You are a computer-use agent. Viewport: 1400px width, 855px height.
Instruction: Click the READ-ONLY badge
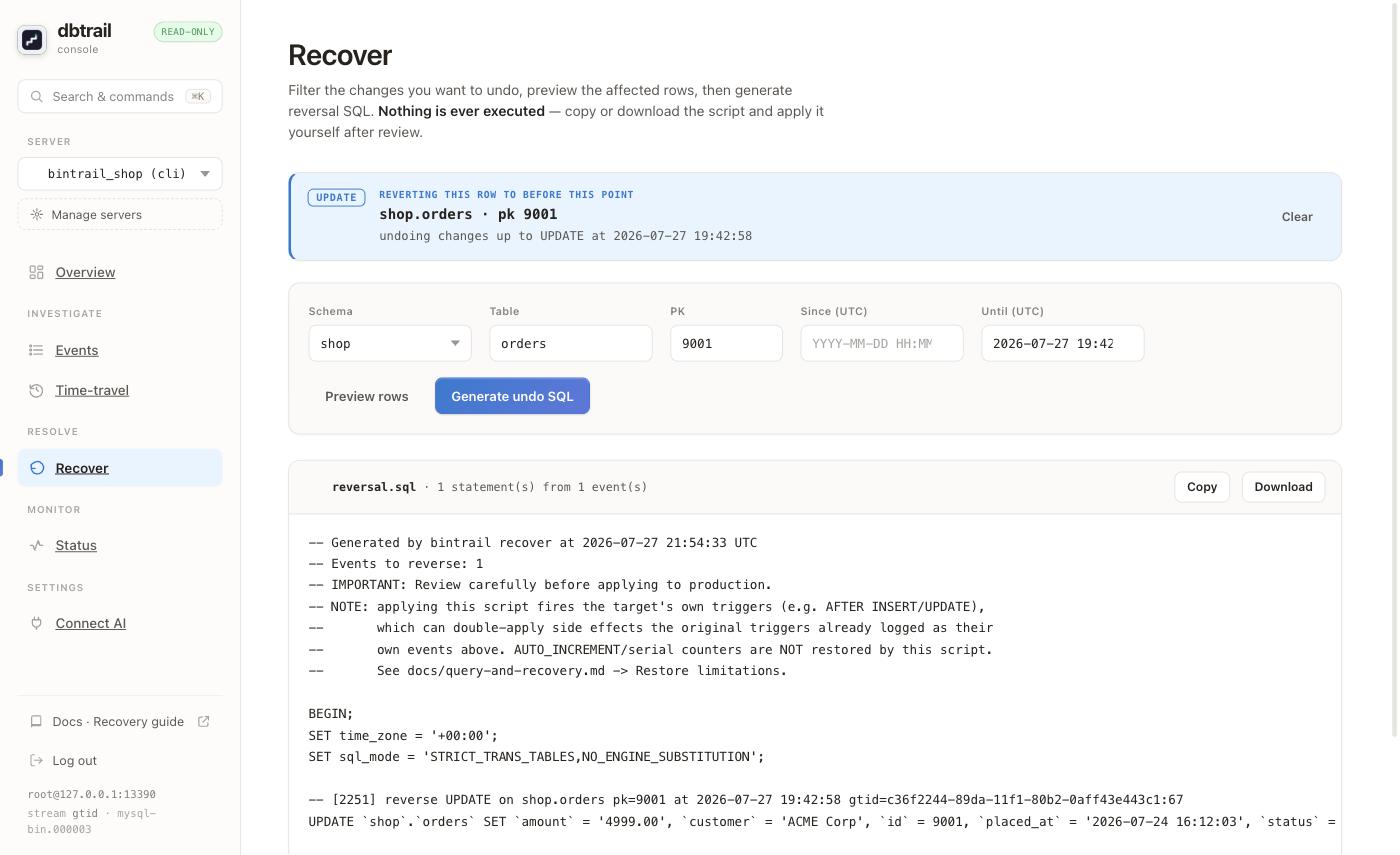pos(188,32)
